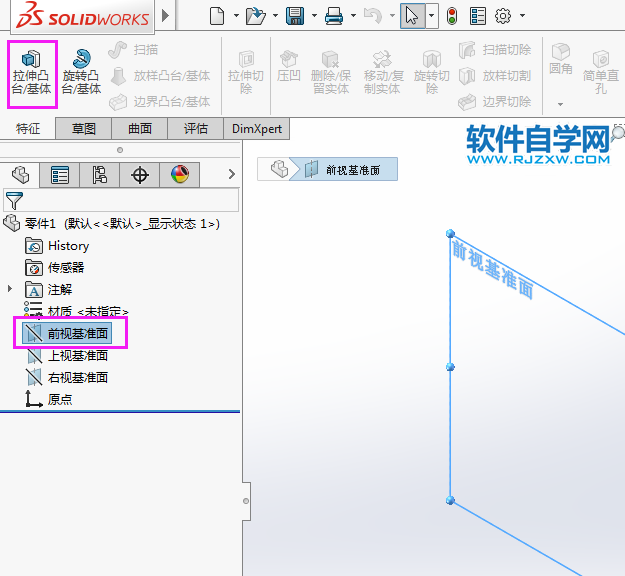
Task: Open the File Properties list icon
Action: [478, 16]
